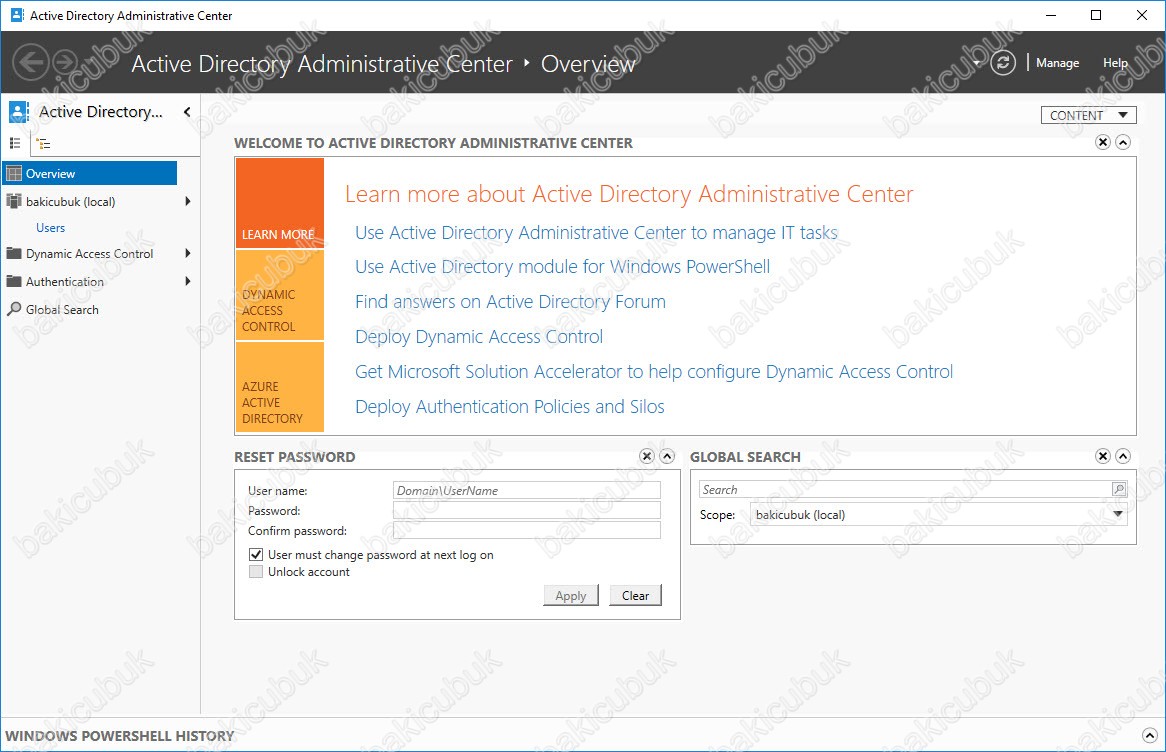The width and height of the screenshot is (1166, 752).
Task: Switch to tree view tab in navigation pane
Action: pyautogui.click(x=43, y=143)
